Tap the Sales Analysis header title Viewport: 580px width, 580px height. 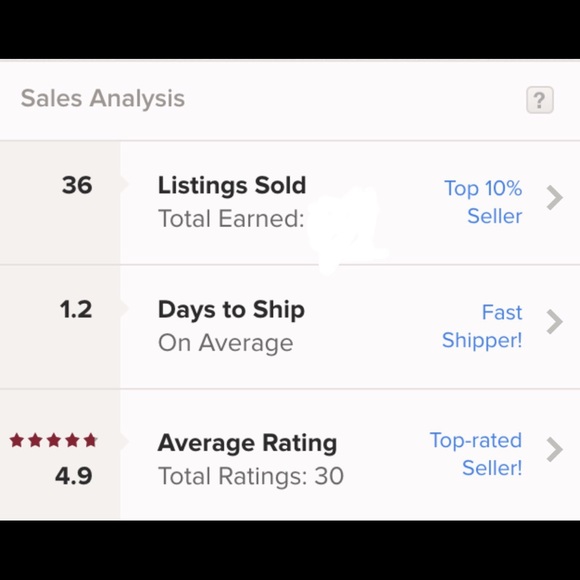coord(103,98)
